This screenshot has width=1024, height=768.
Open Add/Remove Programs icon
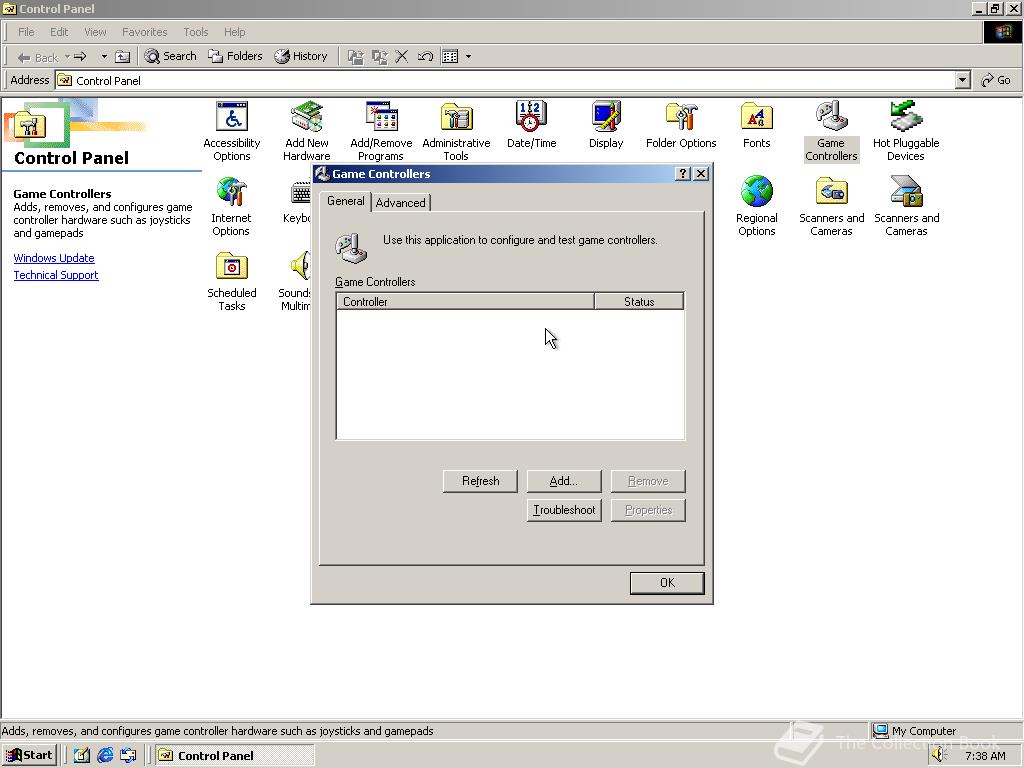[381, 130]
